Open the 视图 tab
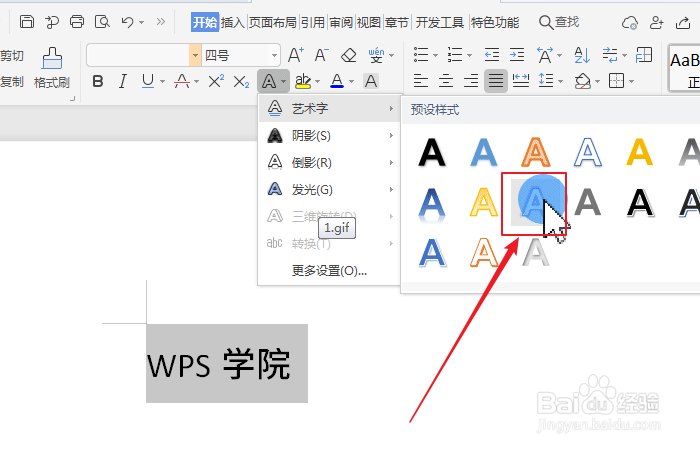Viewport: 700px width, 450px height. coord(369,22)
